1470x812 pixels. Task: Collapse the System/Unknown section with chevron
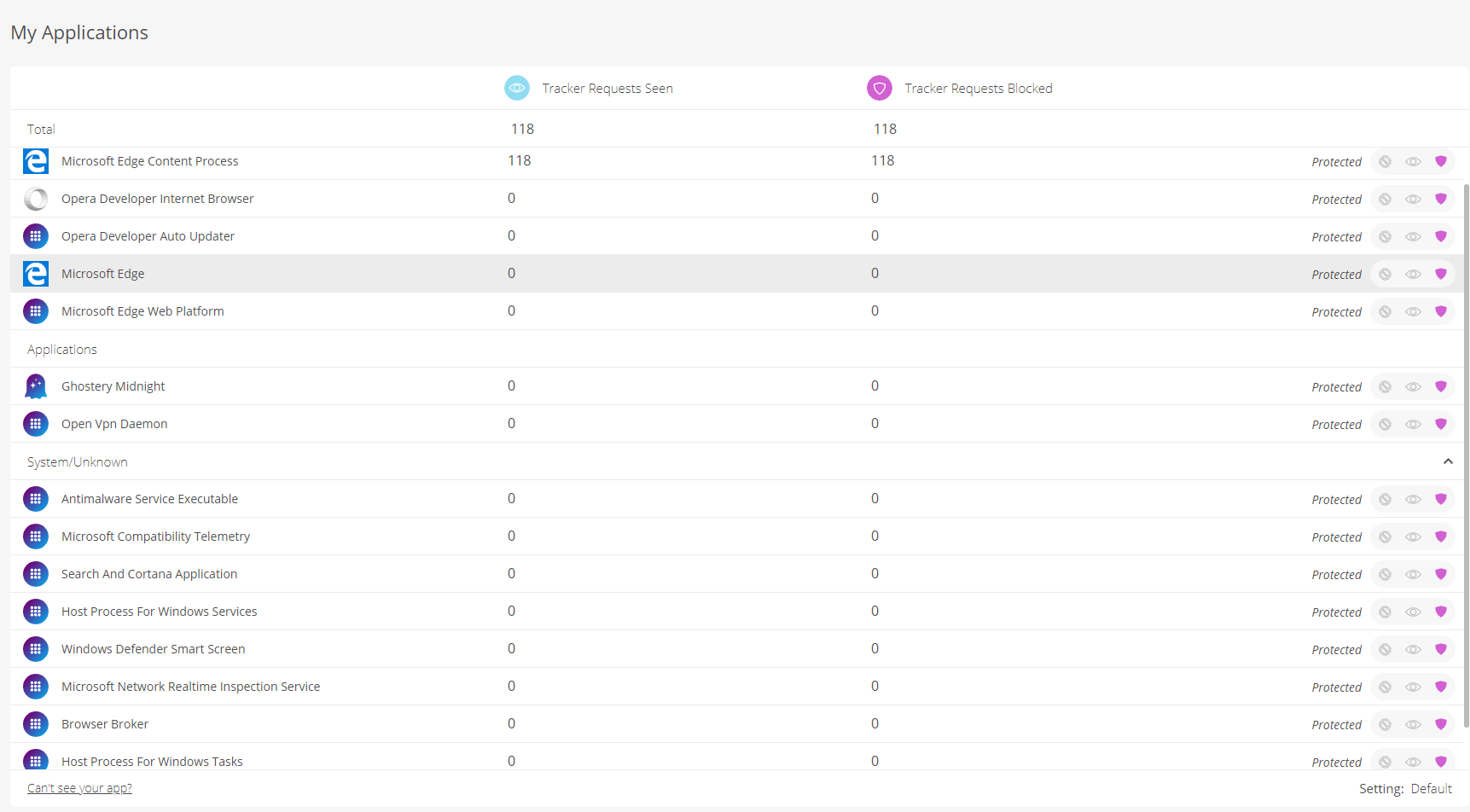1448,461
